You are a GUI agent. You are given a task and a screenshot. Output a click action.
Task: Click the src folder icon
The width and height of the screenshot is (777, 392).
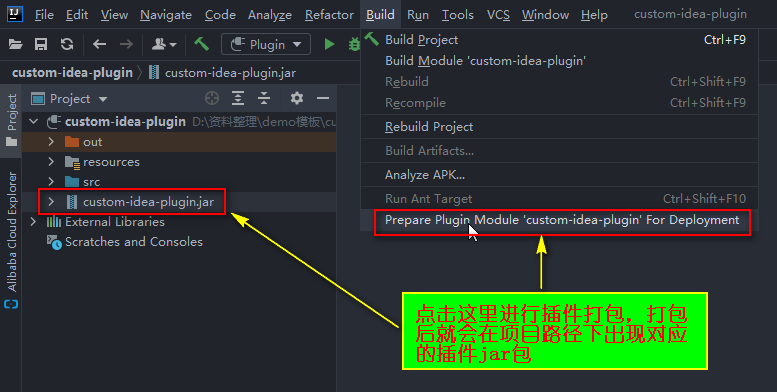coord(72,182)
